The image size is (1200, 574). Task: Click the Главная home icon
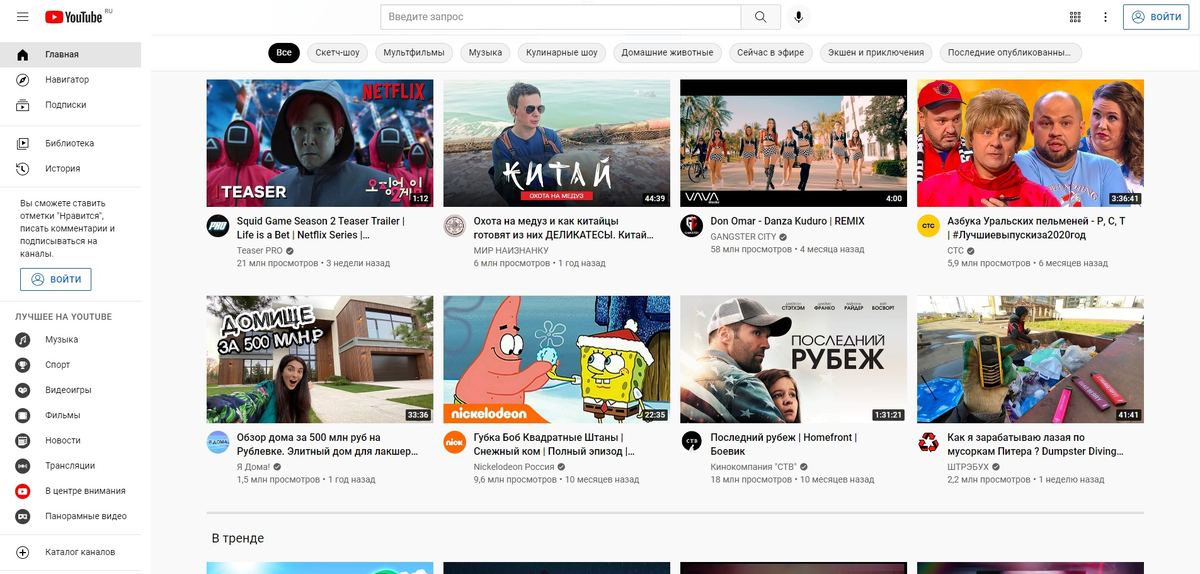pyautogui.click(x=23, y=55)
